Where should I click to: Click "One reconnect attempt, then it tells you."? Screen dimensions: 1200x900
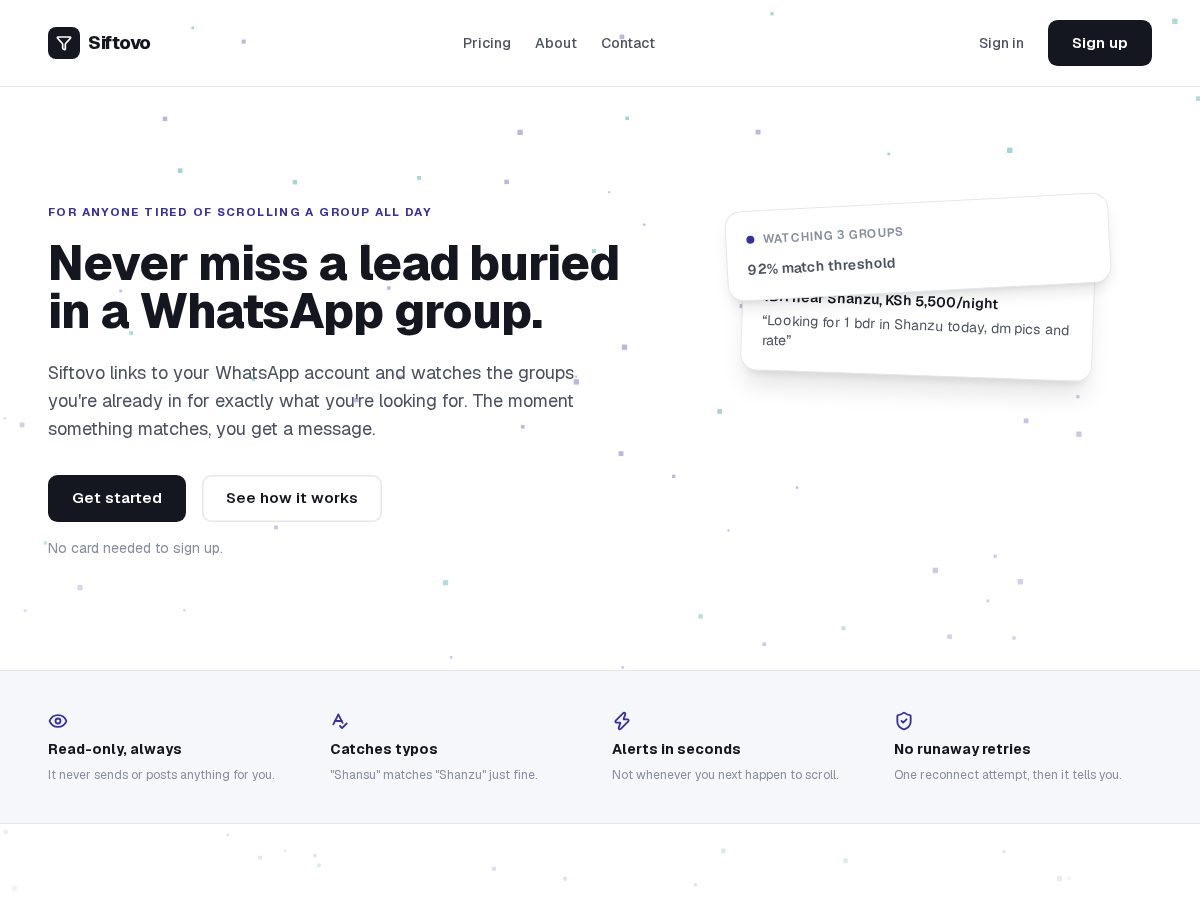click(1008, 775)
